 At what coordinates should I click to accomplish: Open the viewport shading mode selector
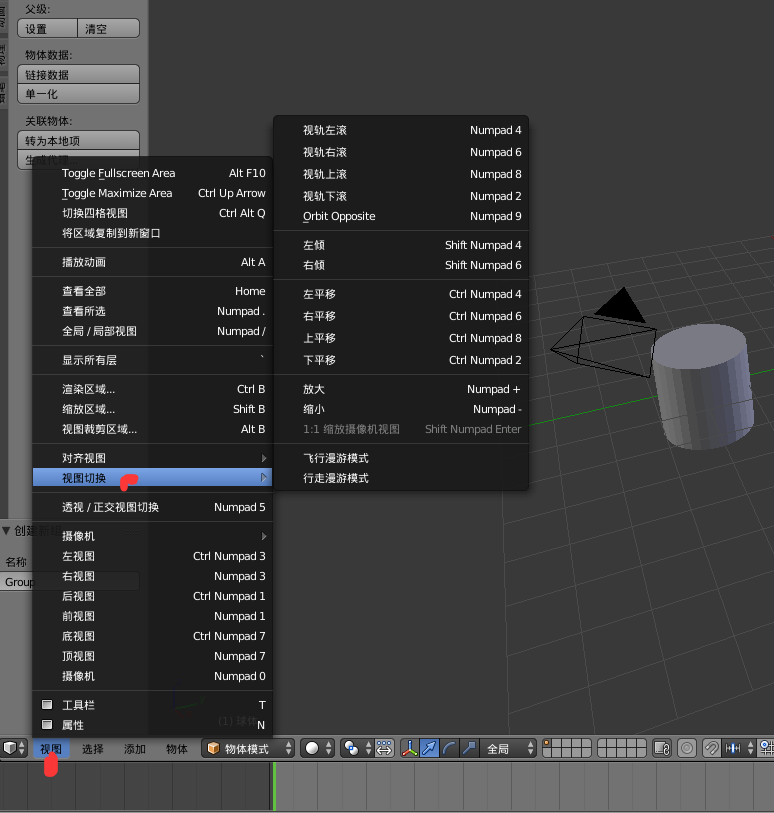click(317, 748)
